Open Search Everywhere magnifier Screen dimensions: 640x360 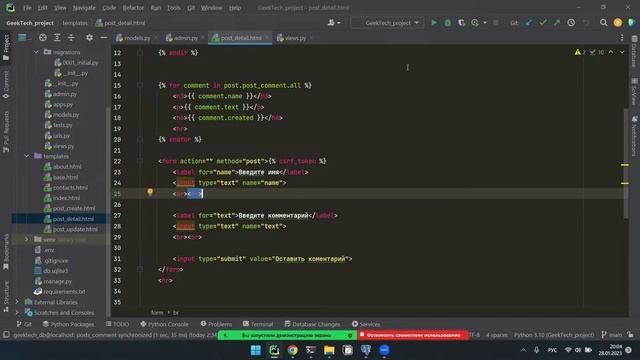tap(603, 23)
